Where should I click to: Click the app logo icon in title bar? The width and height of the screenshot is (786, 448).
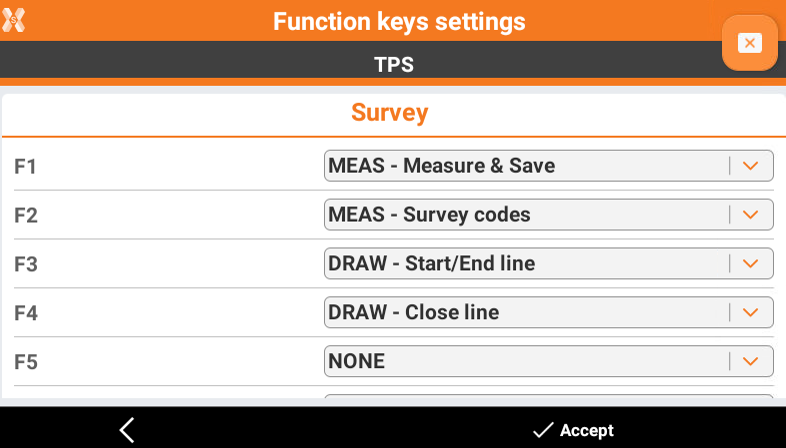(14, 20)
